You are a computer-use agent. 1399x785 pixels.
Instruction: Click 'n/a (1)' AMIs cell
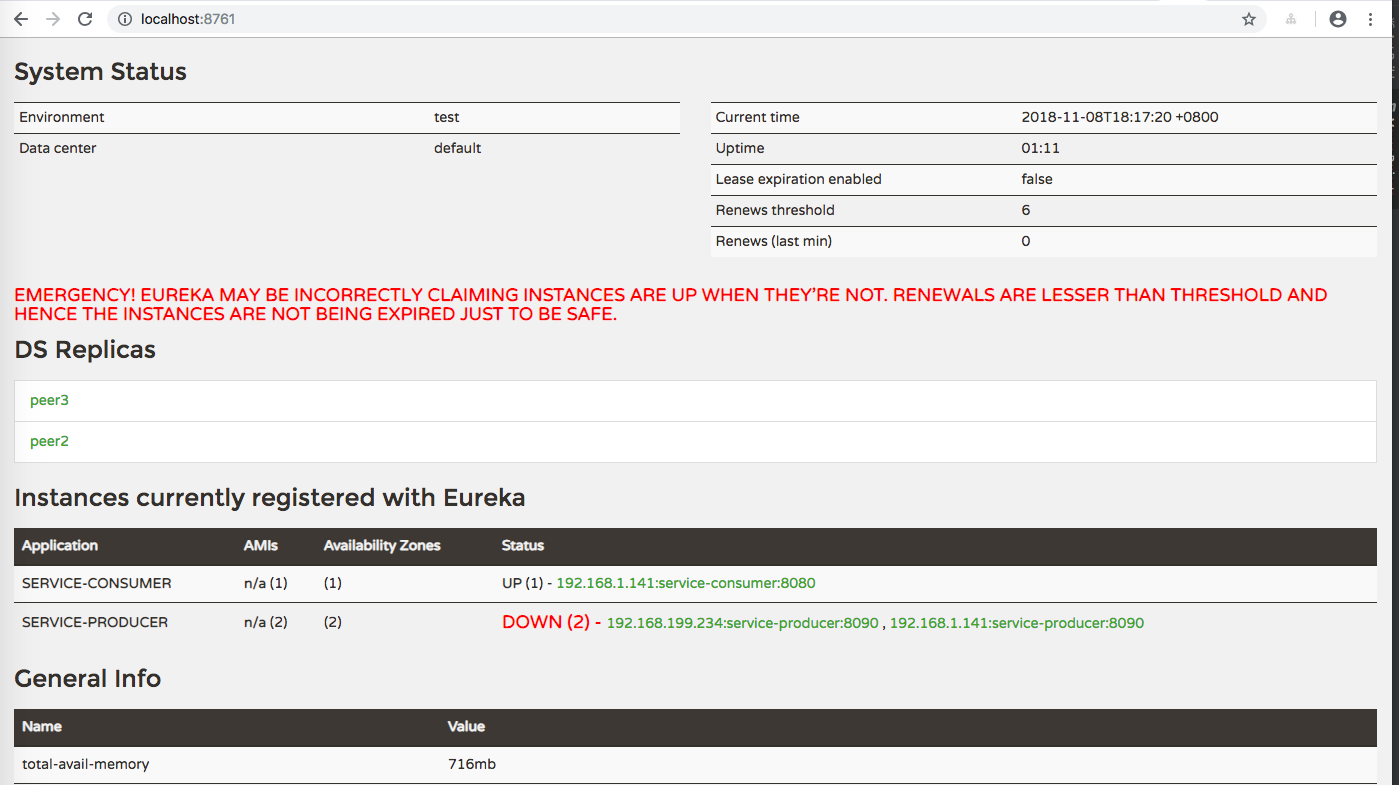(265, 583)
